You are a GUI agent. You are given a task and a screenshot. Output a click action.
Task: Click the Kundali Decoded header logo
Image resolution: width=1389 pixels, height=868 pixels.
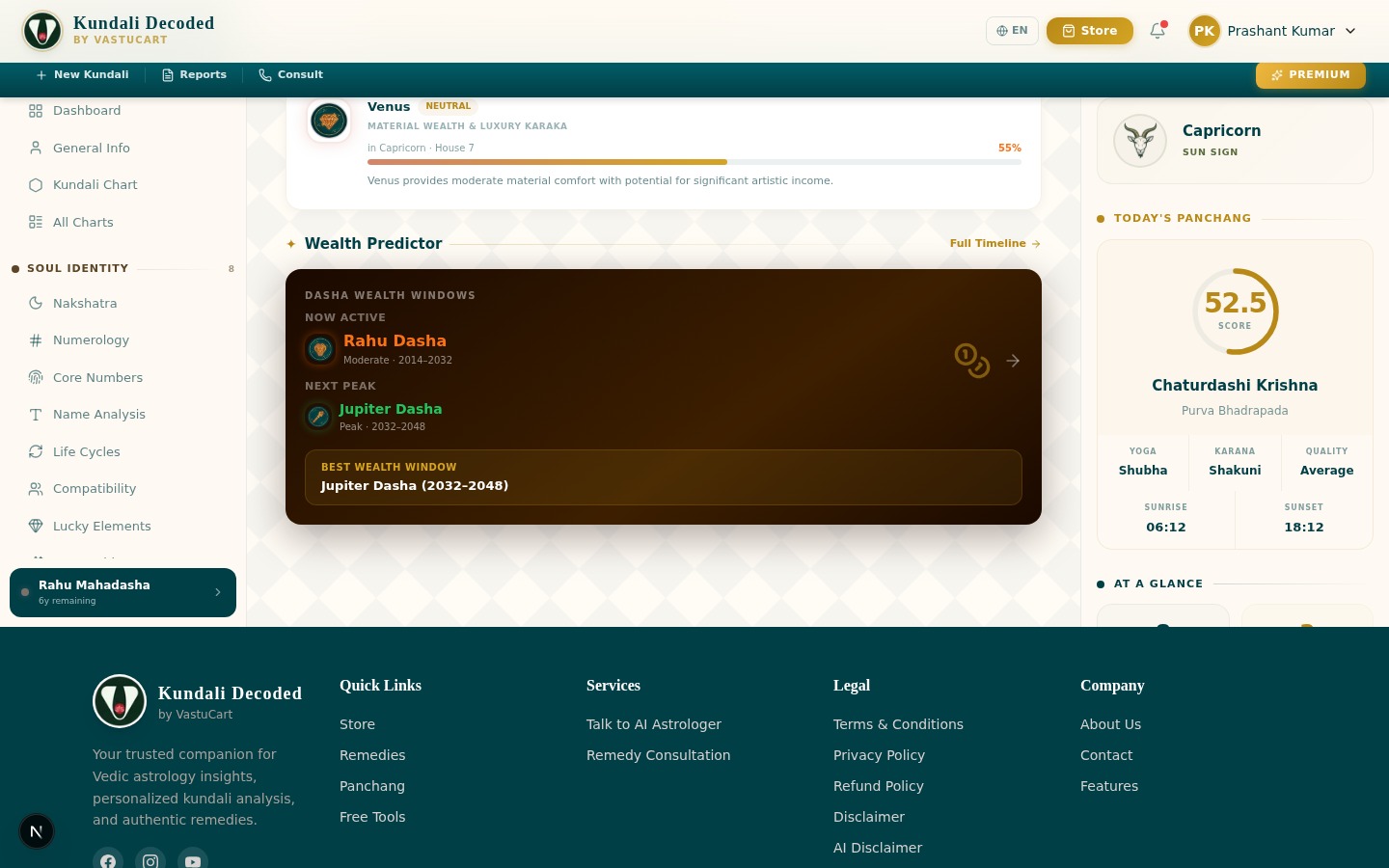pyautogui.click(x=42, y=31)
